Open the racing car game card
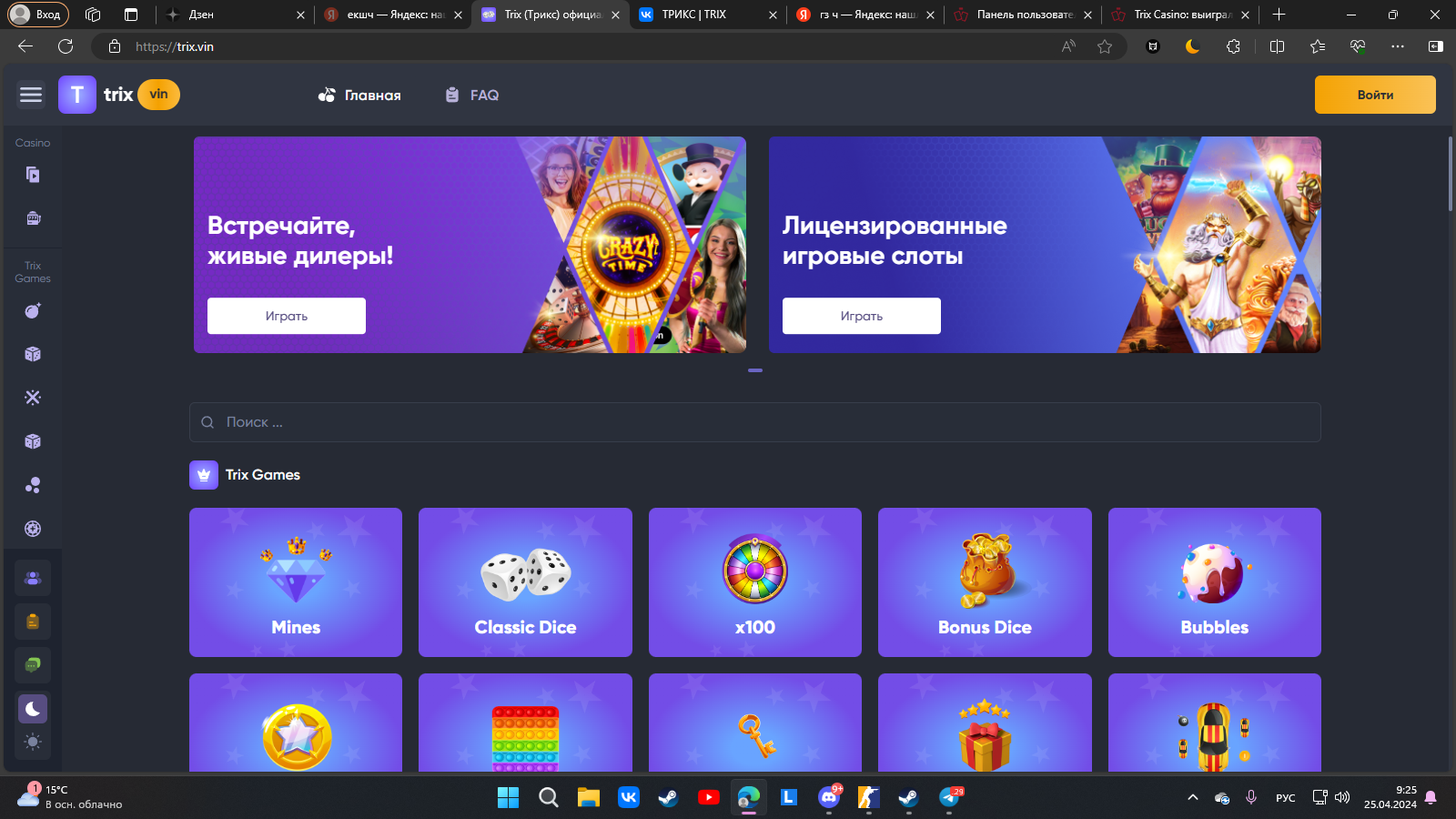 1215,723
